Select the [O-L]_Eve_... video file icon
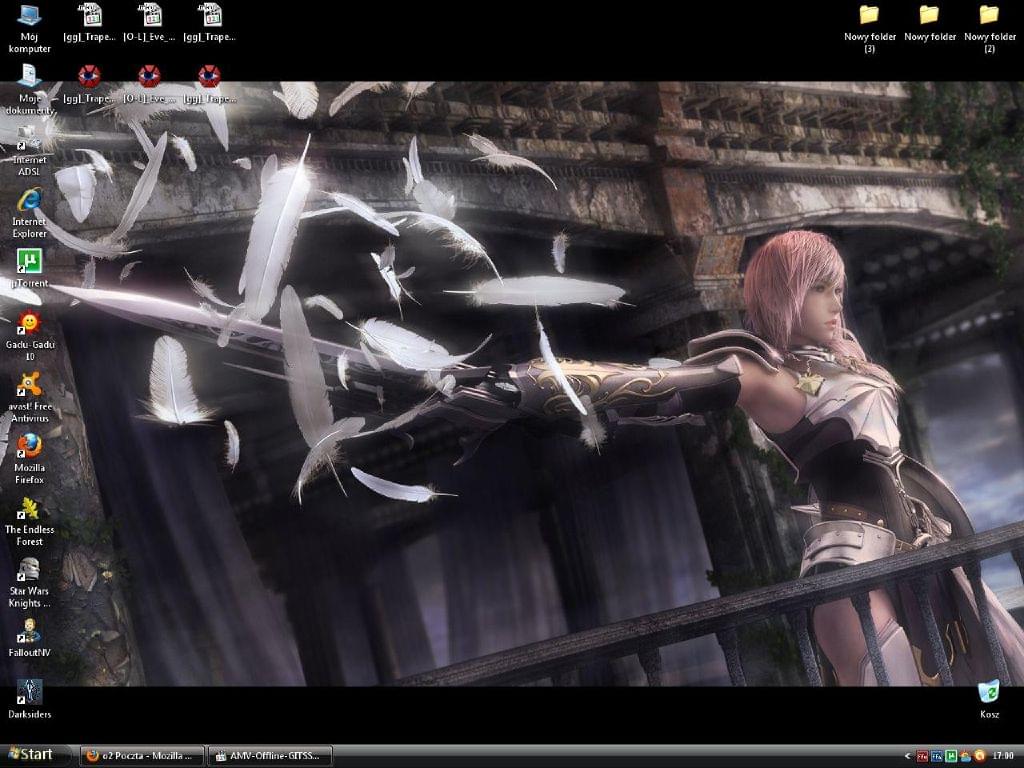1024x768 pixels. [x=150, y=23]
